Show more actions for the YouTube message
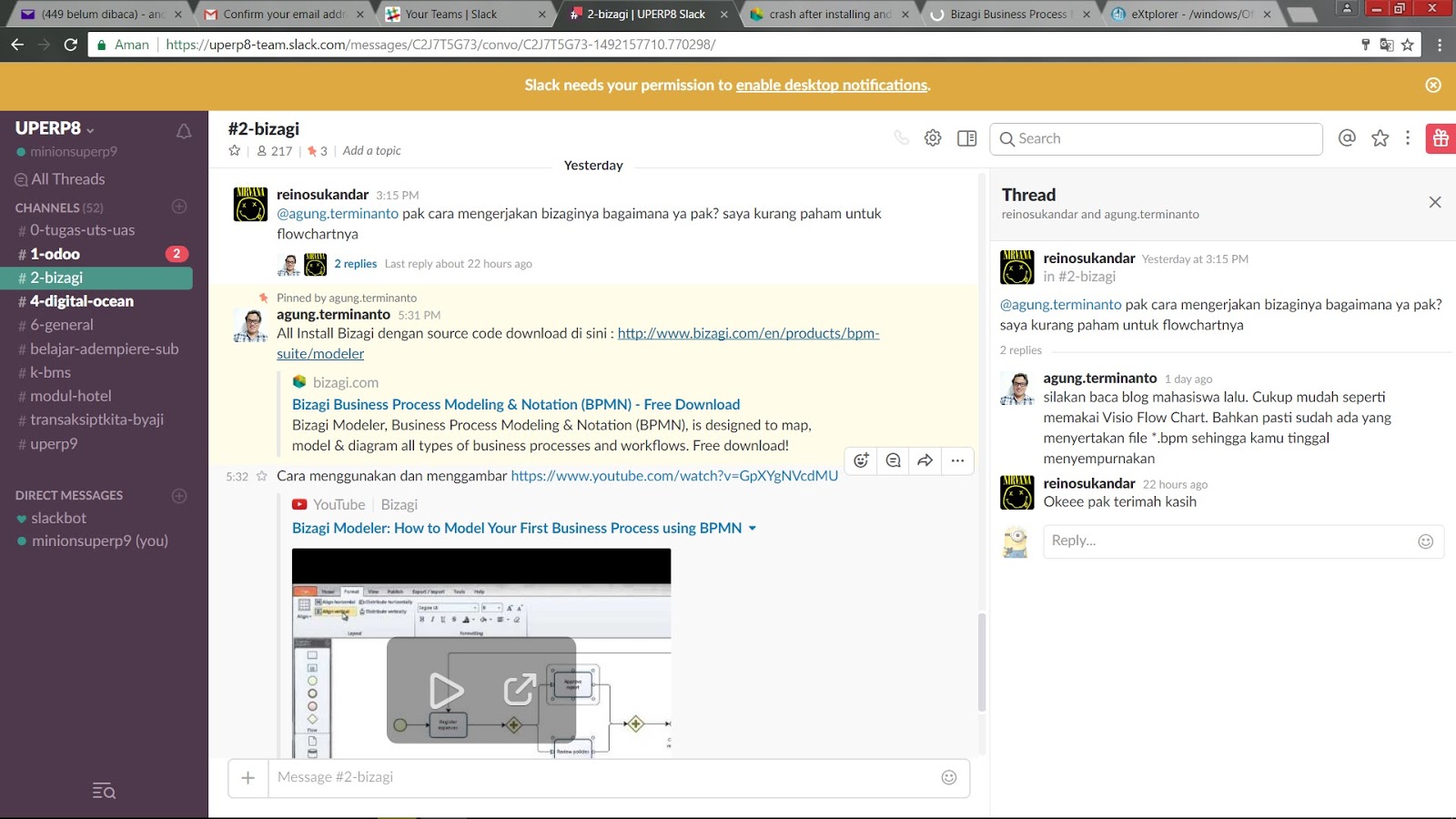The image size is (1456, 819). (957, 460)
